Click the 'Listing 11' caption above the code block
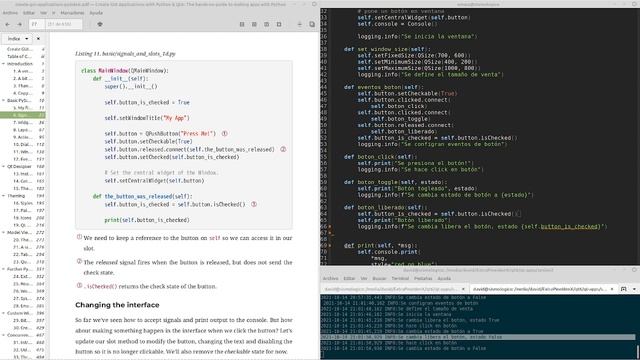This screenshot has width=640, height=360. [125, 54]
